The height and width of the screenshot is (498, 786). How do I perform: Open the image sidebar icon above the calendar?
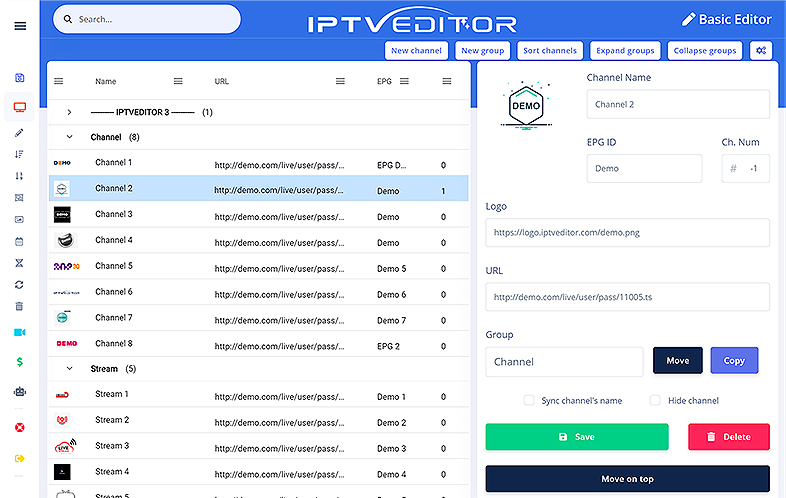point(19,219)
